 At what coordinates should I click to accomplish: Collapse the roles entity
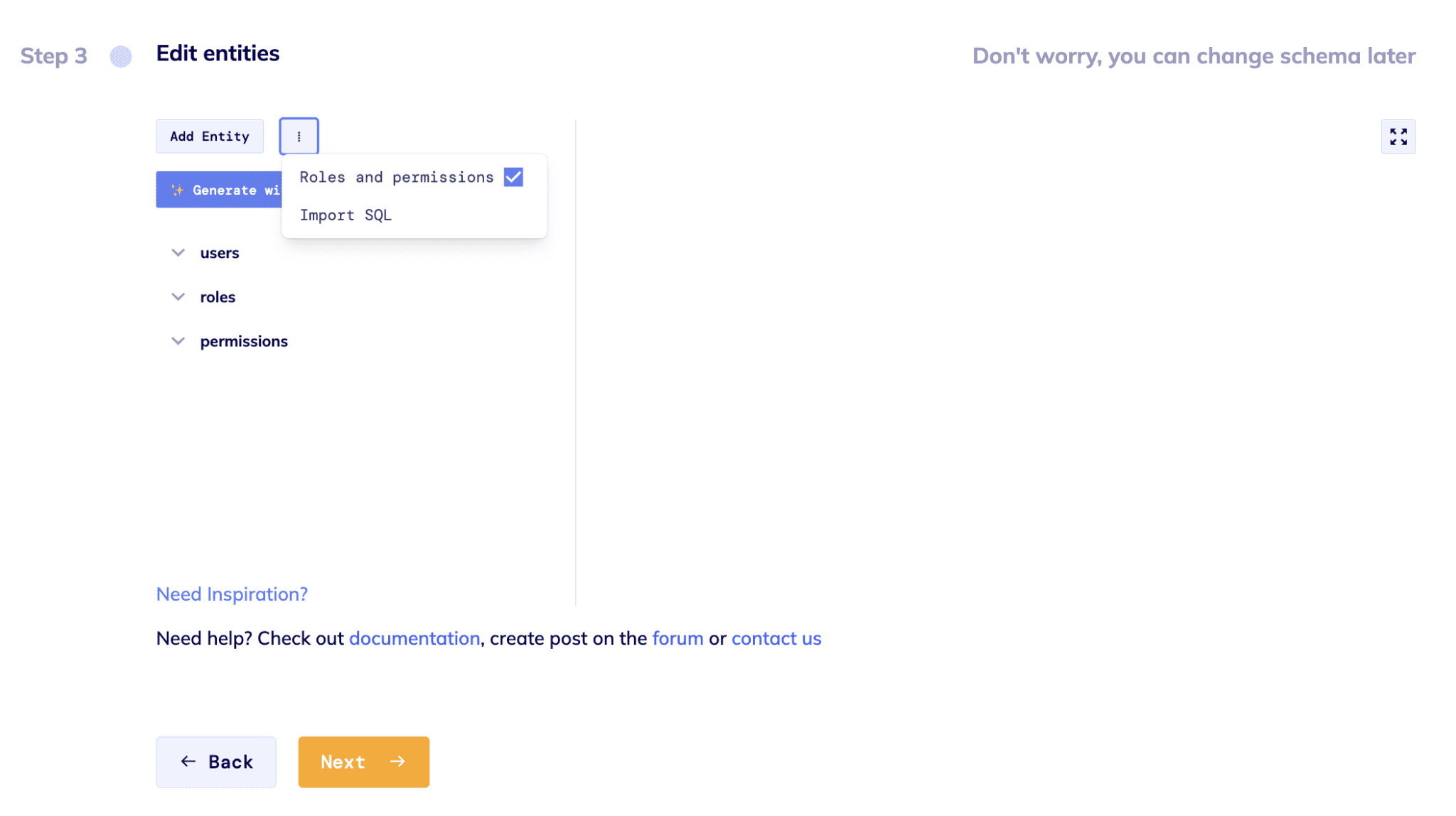coord(178,296)
